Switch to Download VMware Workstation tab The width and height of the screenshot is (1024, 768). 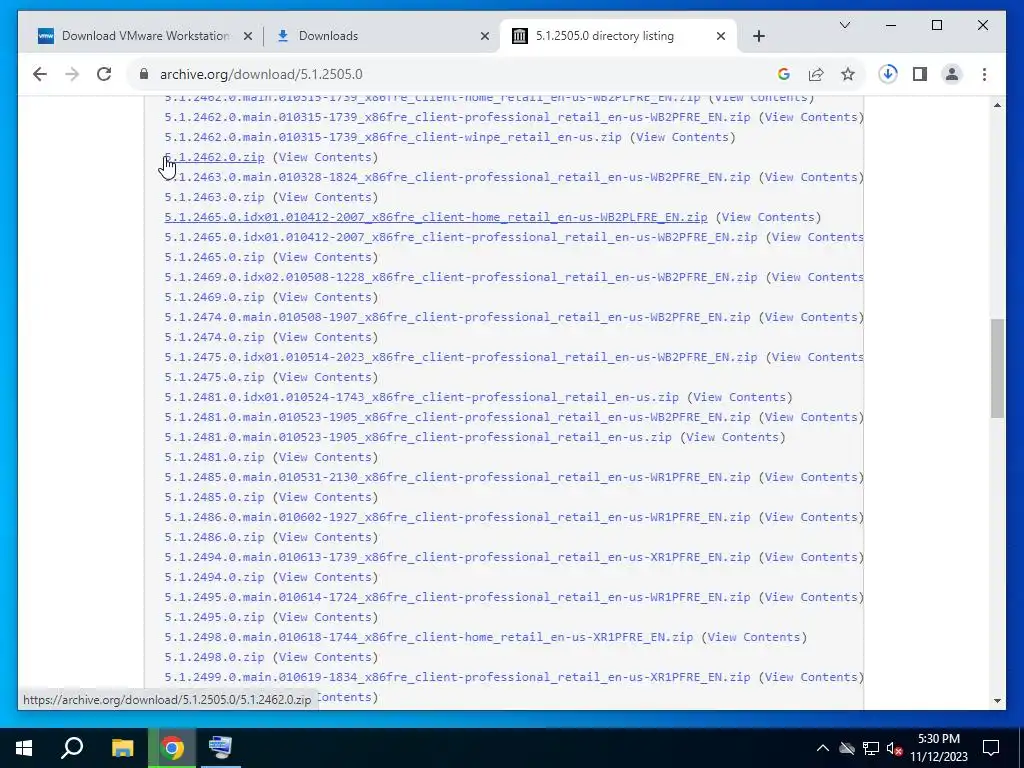point(145,36)
